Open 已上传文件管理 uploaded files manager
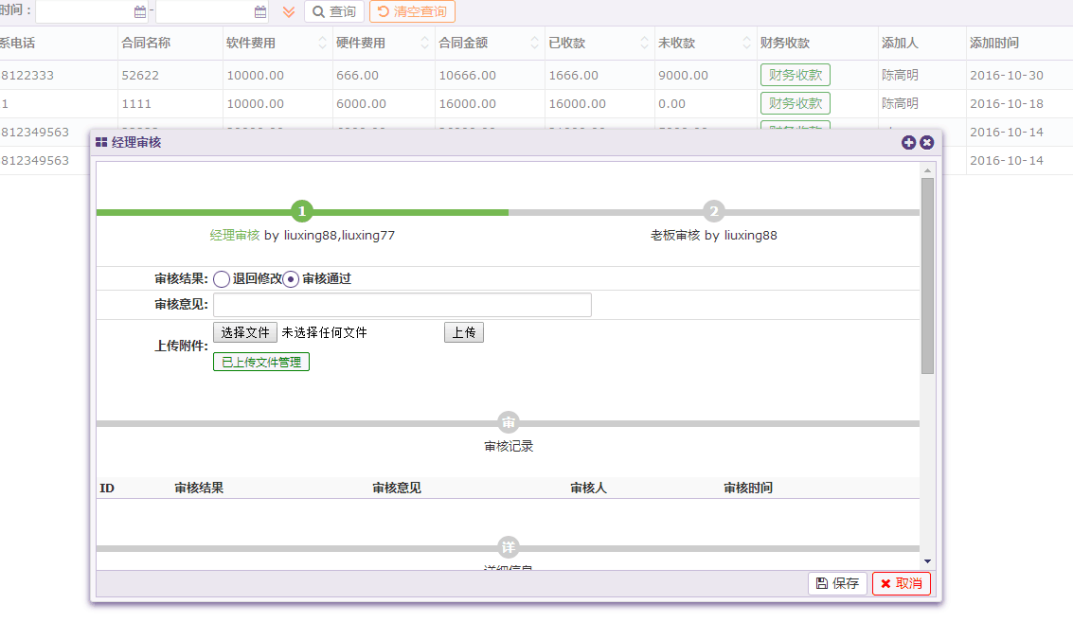Viewport: 1073px width, 640px height. (x=261, y=362)
